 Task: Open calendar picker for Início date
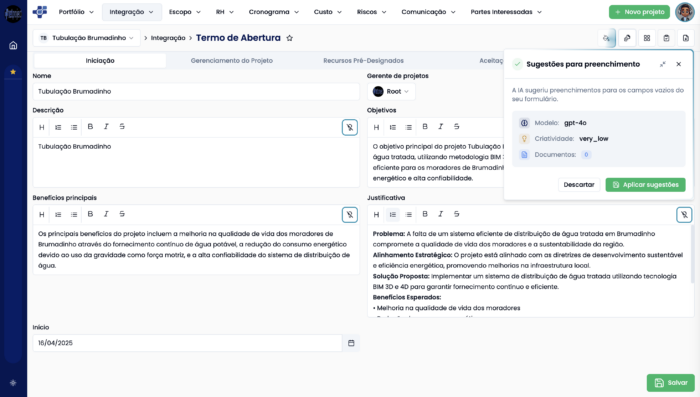point(351,343)
